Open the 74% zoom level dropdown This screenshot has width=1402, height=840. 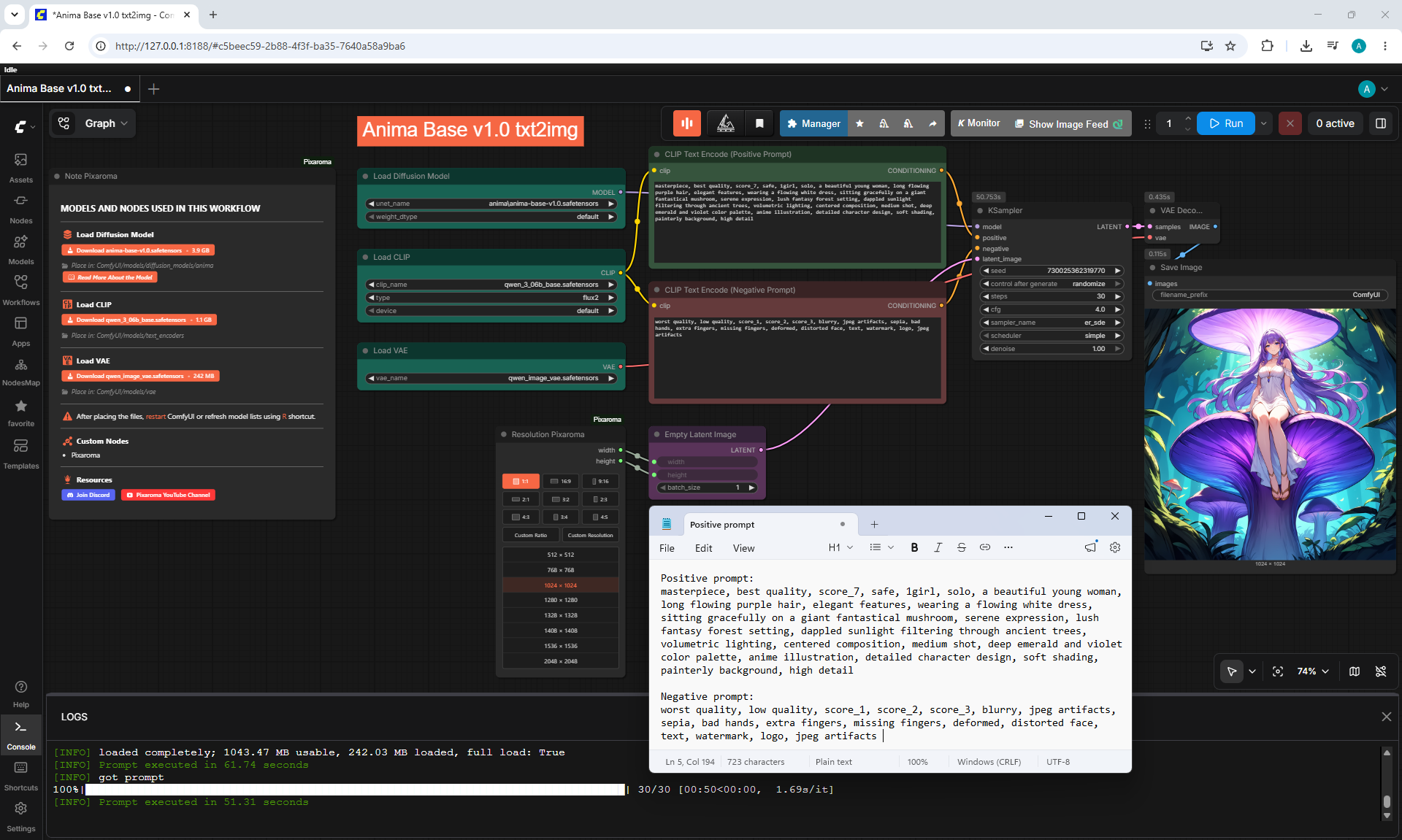[x=1313, y=671]
